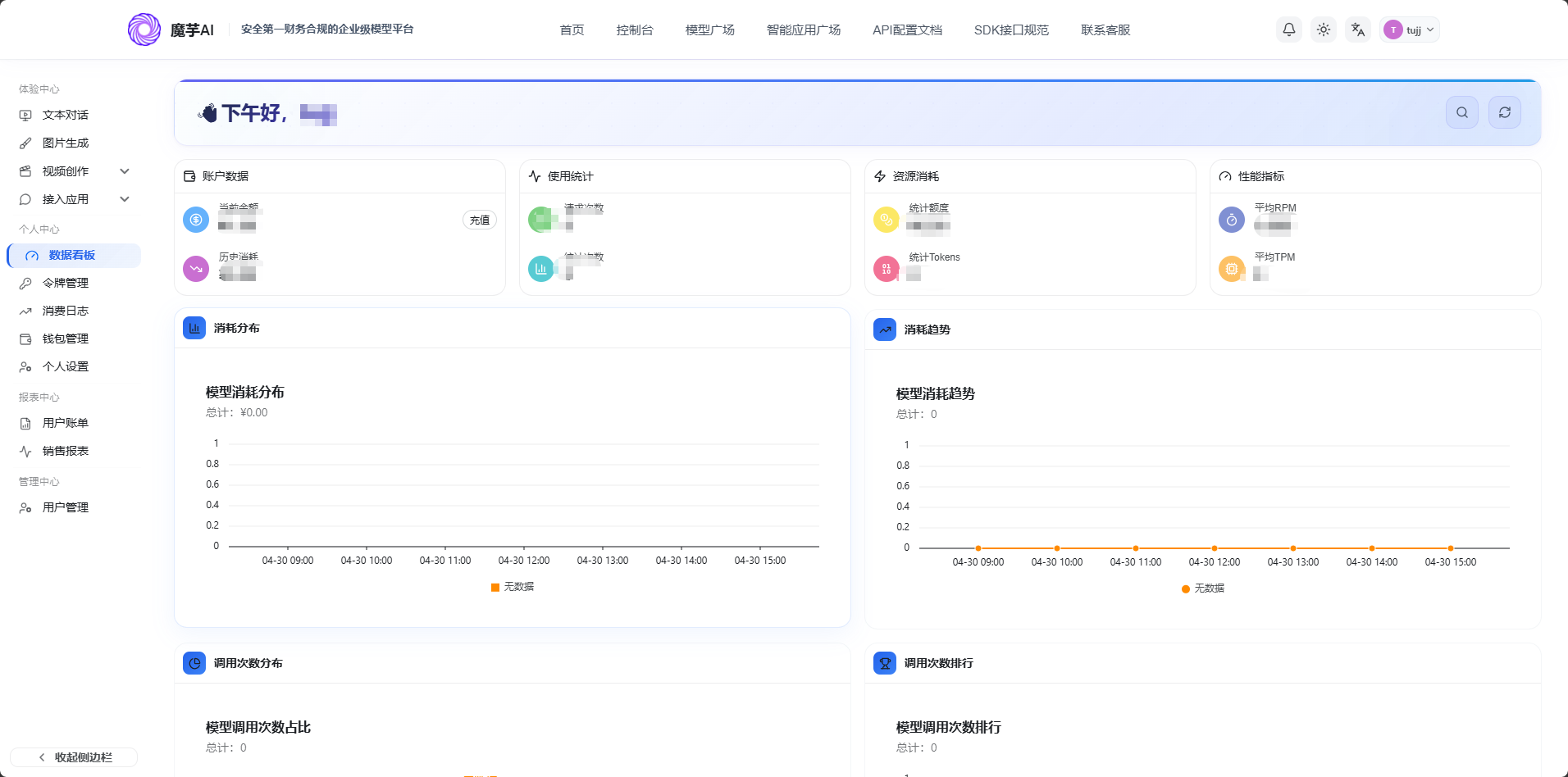Open API配置文档 in top navigation
This screenshot has height=777, width=1568.
907,30
